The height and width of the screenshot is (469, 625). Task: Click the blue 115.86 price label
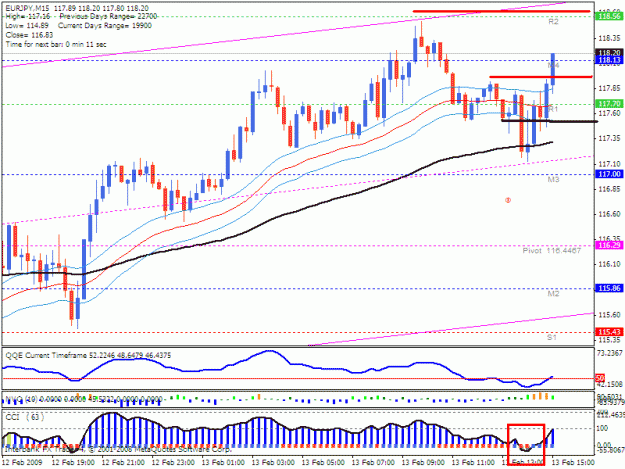pyautogui.click(x=609, y=288)
